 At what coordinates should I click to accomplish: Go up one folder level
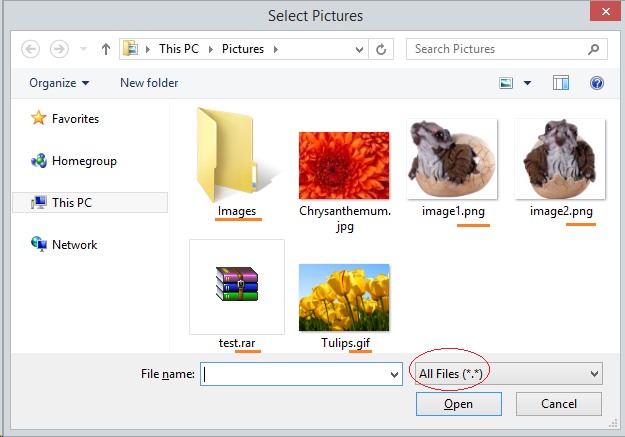106,49
